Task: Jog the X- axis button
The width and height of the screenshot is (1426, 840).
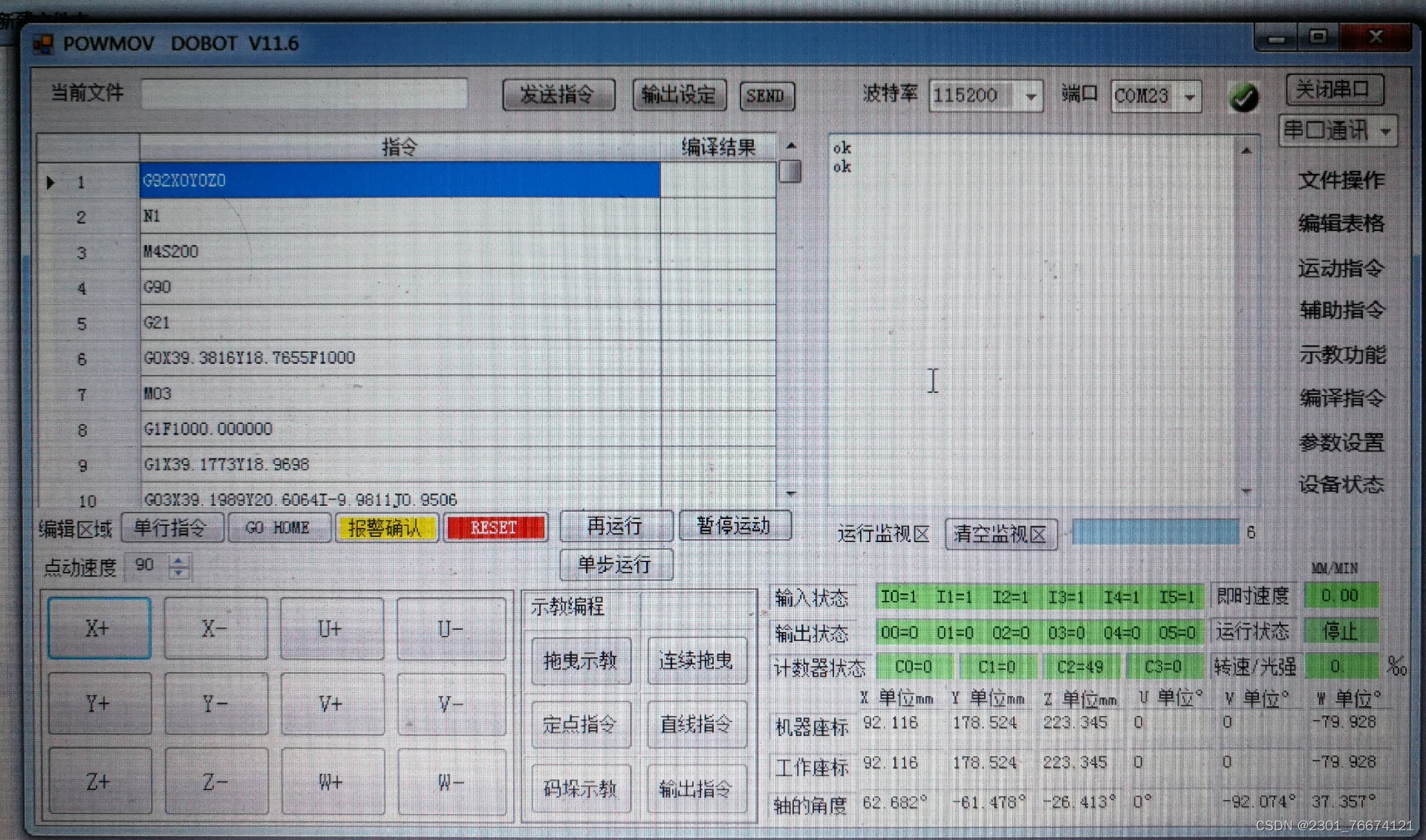Action: pyautogui.click(x=215, y=628)
